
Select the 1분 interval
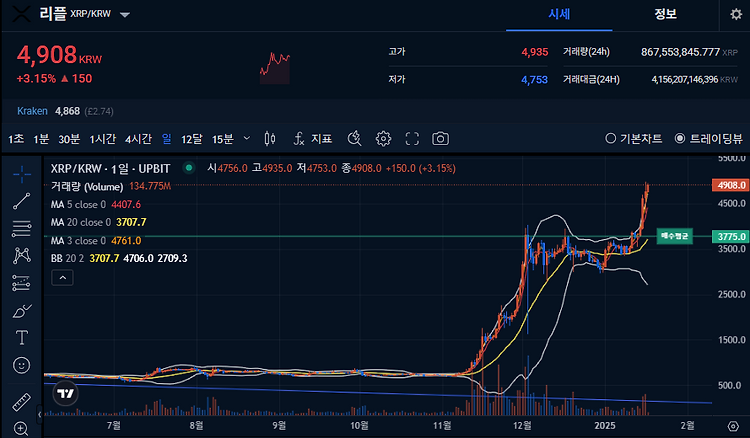(x=41, y=139)
